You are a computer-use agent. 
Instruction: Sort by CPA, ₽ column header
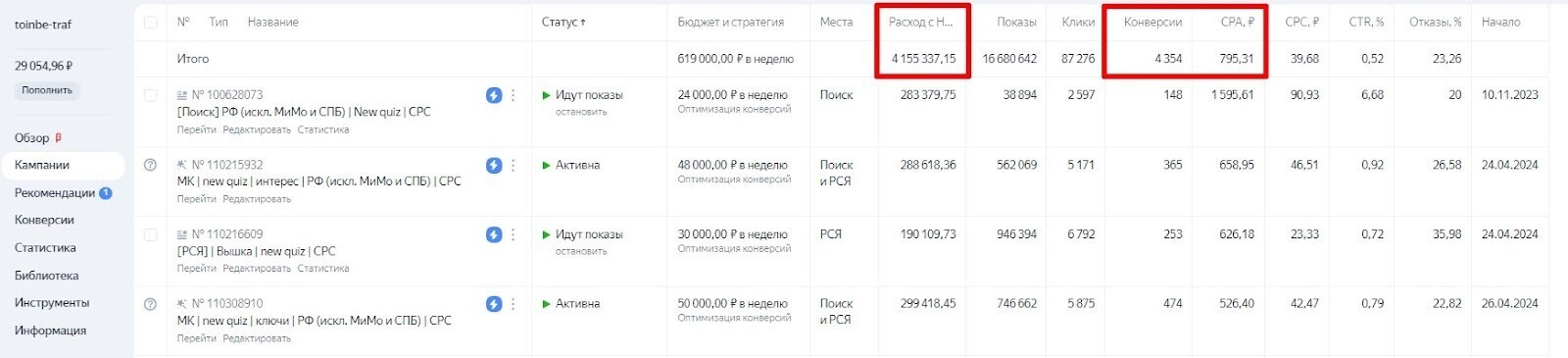pos(1237,22)
